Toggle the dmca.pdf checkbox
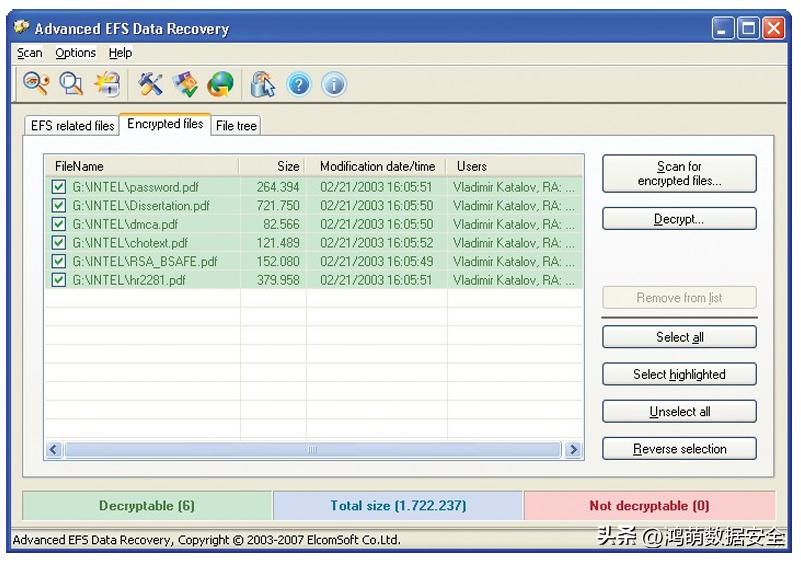Viewport: 801px width, 562px height. tap(58, 224)
